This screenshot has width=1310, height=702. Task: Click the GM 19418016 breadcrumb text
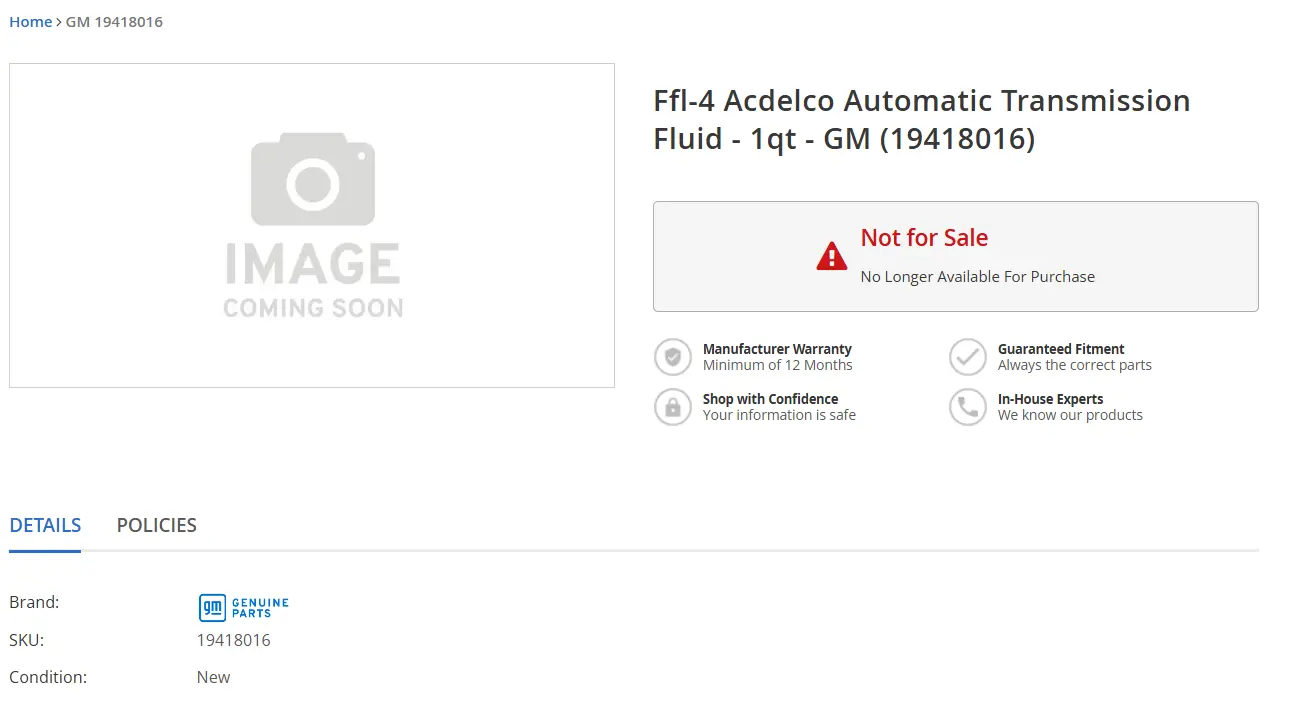[x=114, y=22]
